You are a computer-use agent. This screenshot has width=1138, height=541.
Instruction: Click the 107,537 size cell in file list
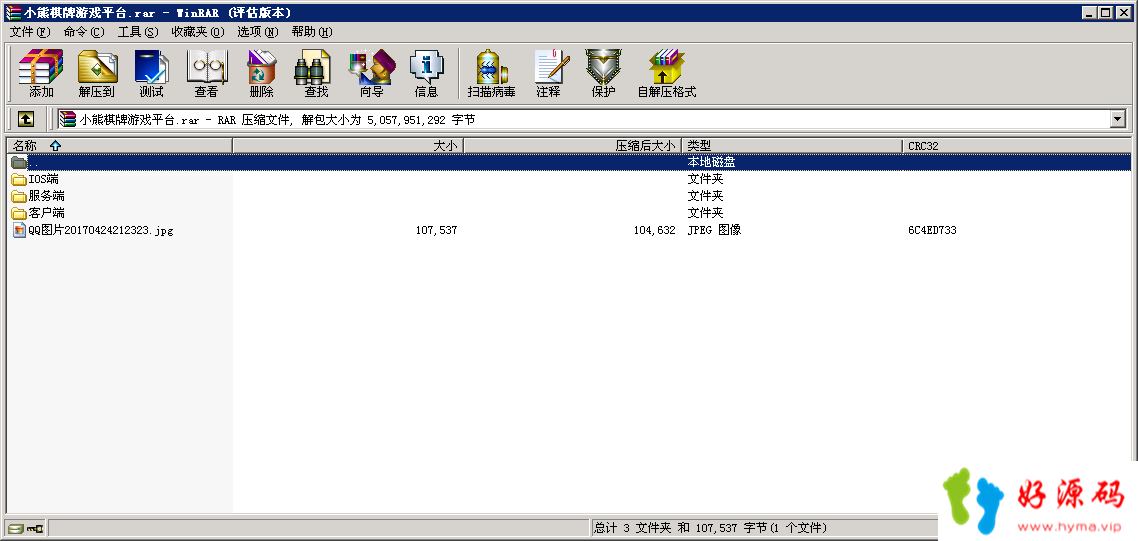[x=436, y=230]
